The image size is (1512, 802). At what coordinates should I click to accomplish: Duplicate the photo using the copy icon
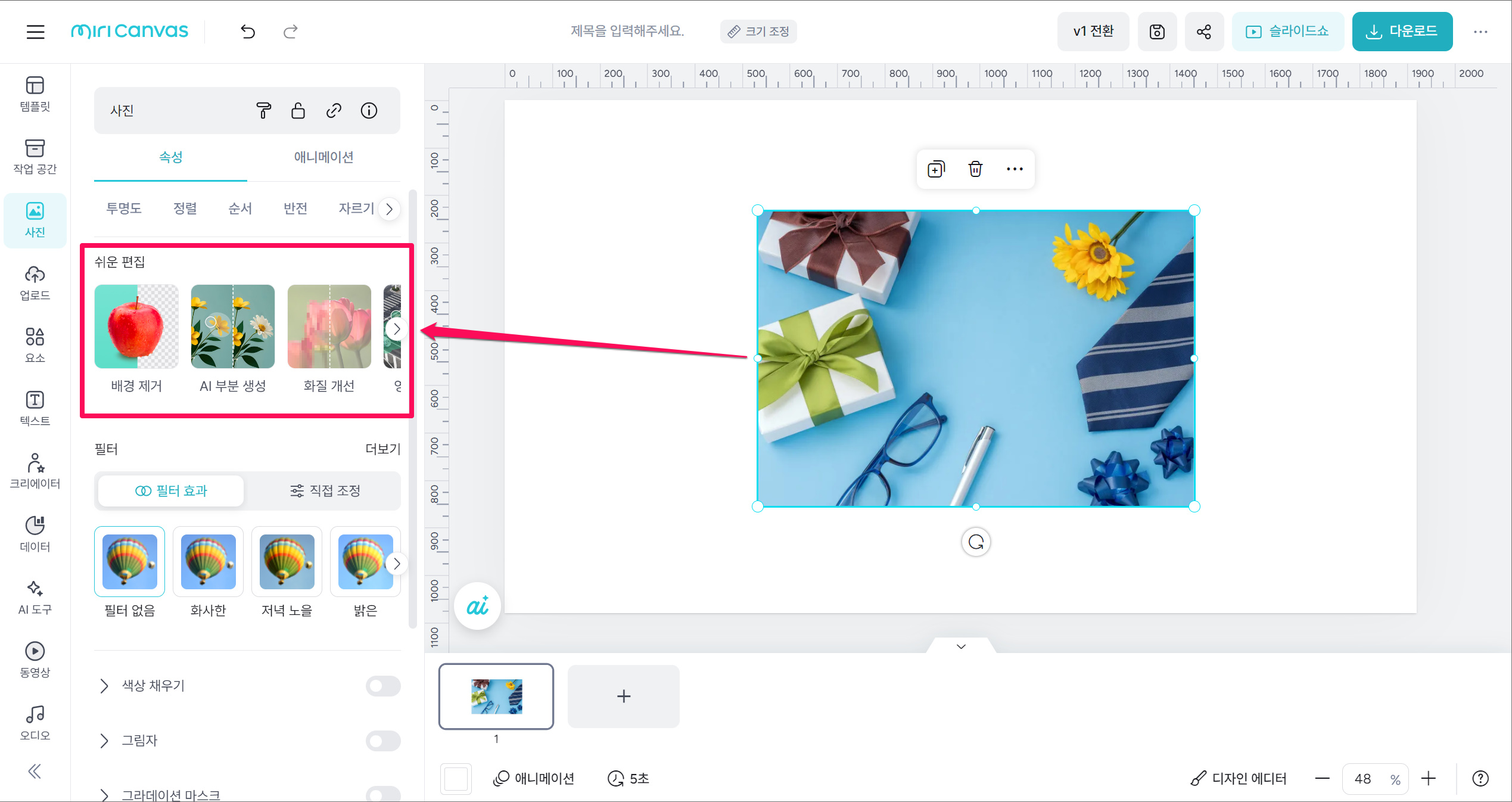pos(936,169)
